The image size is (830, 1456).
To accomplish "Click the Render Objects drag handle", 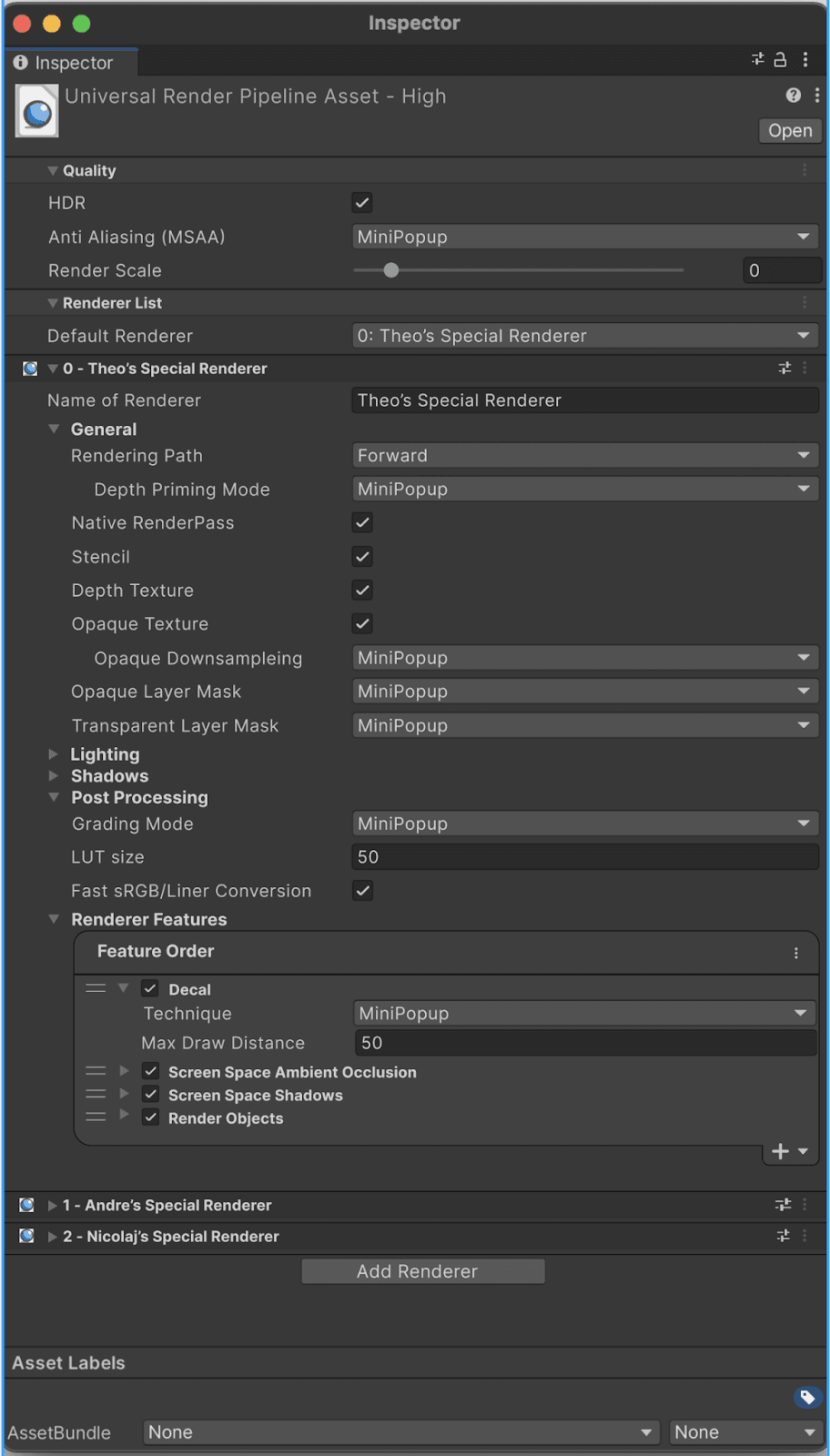I will pyautogui.click(x=96, y=1117).
